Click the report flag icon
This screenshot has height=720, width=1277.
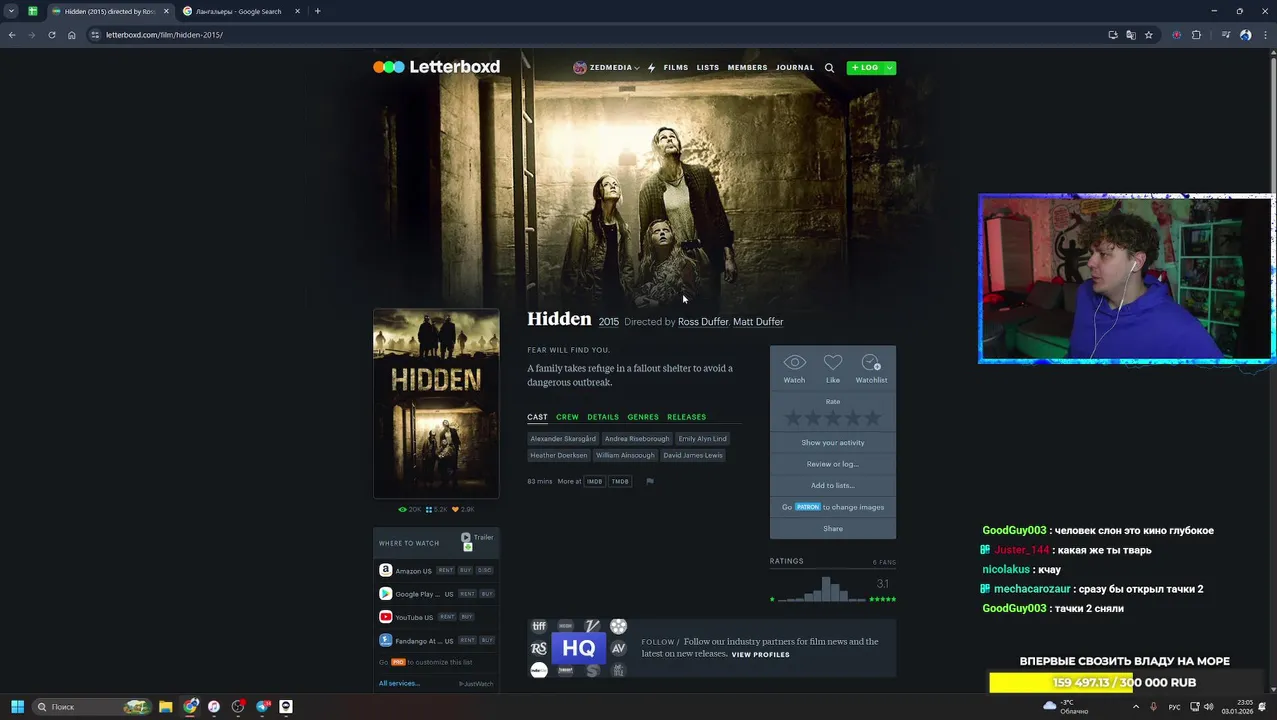click(650, 481)
